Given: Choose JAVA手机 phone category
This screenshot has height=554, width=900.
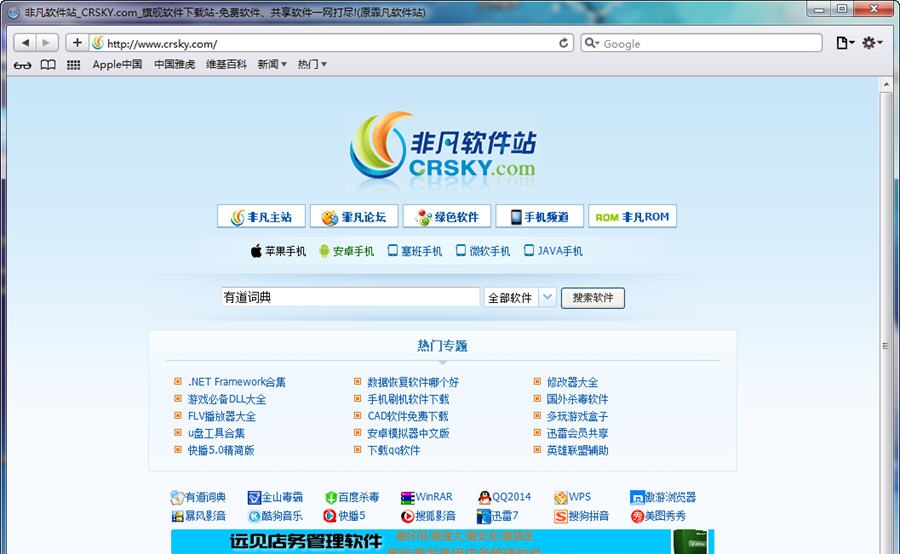Looking at the screenshot, I should point(553,251).
